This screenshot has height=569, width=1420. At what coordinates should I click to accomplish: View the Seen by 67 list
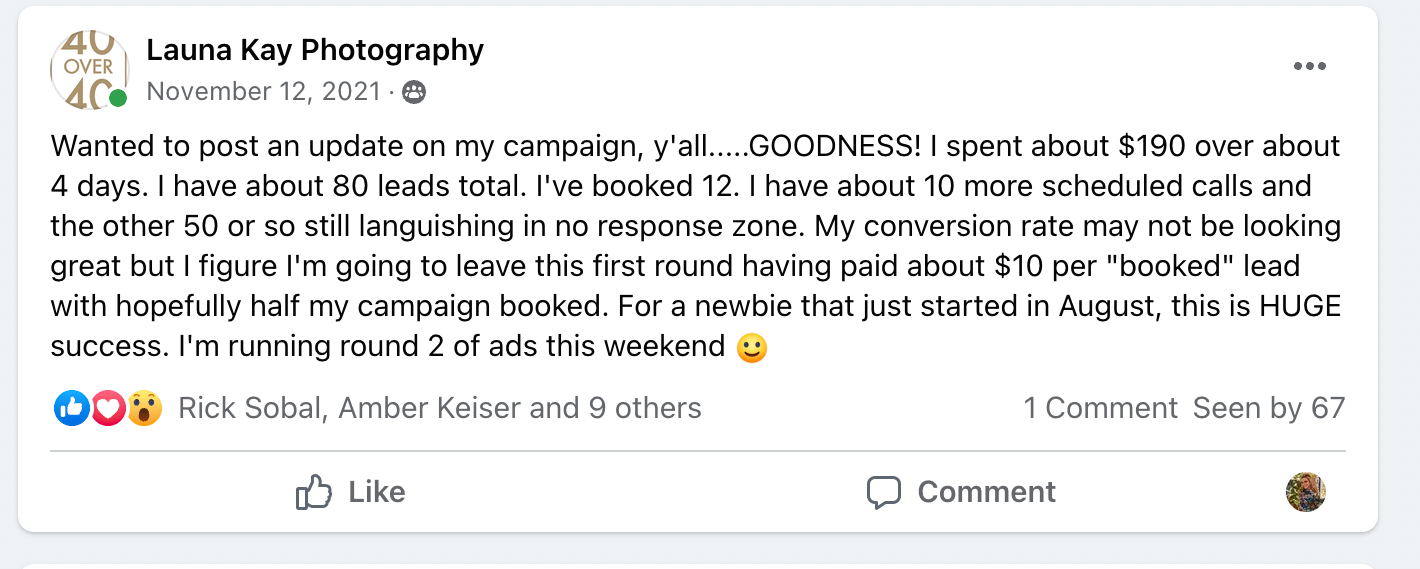click(x=1269, y=408)
